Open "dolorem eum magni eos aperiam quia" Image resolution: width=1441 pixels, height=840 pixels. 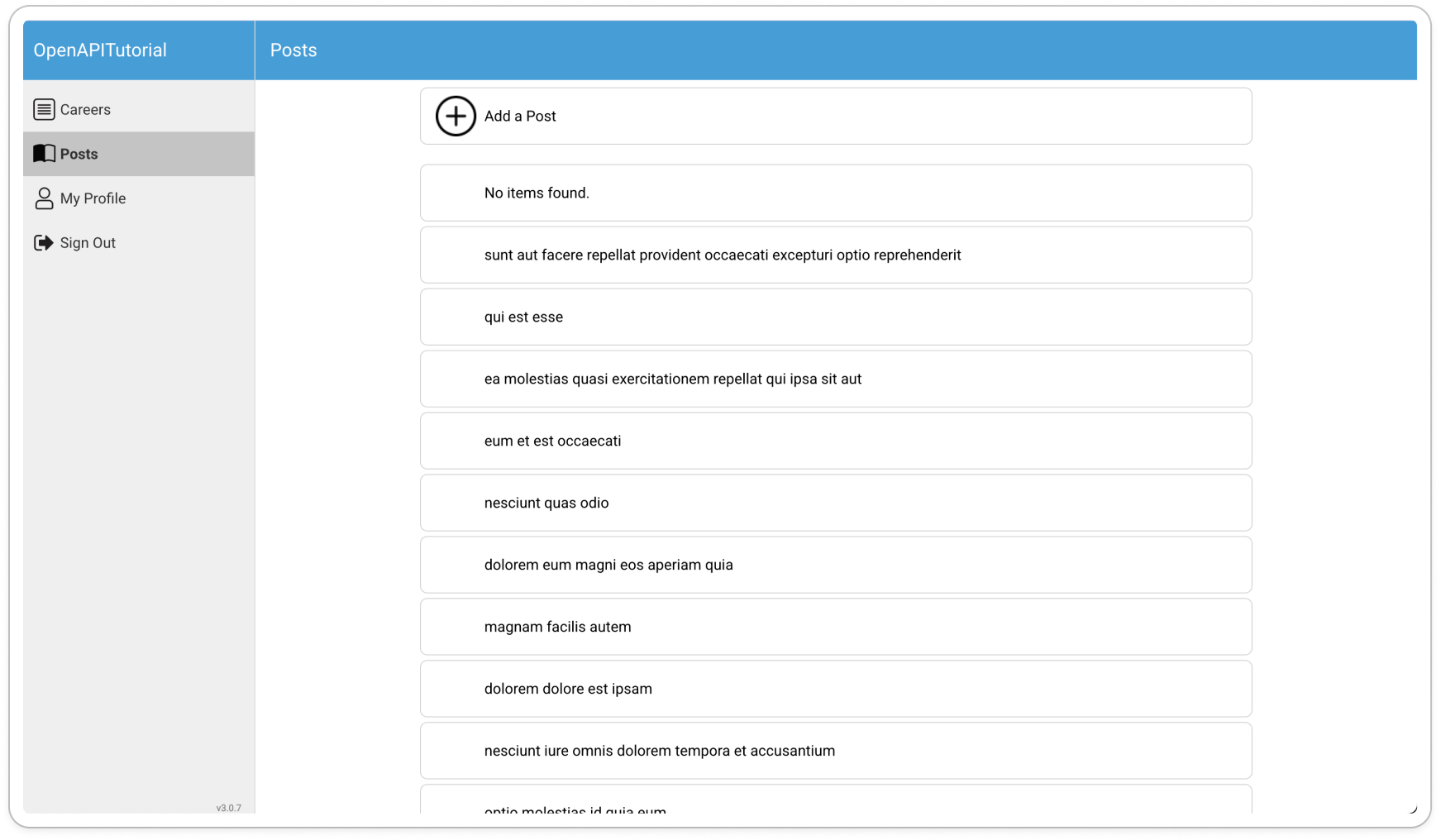click(835, 565)
